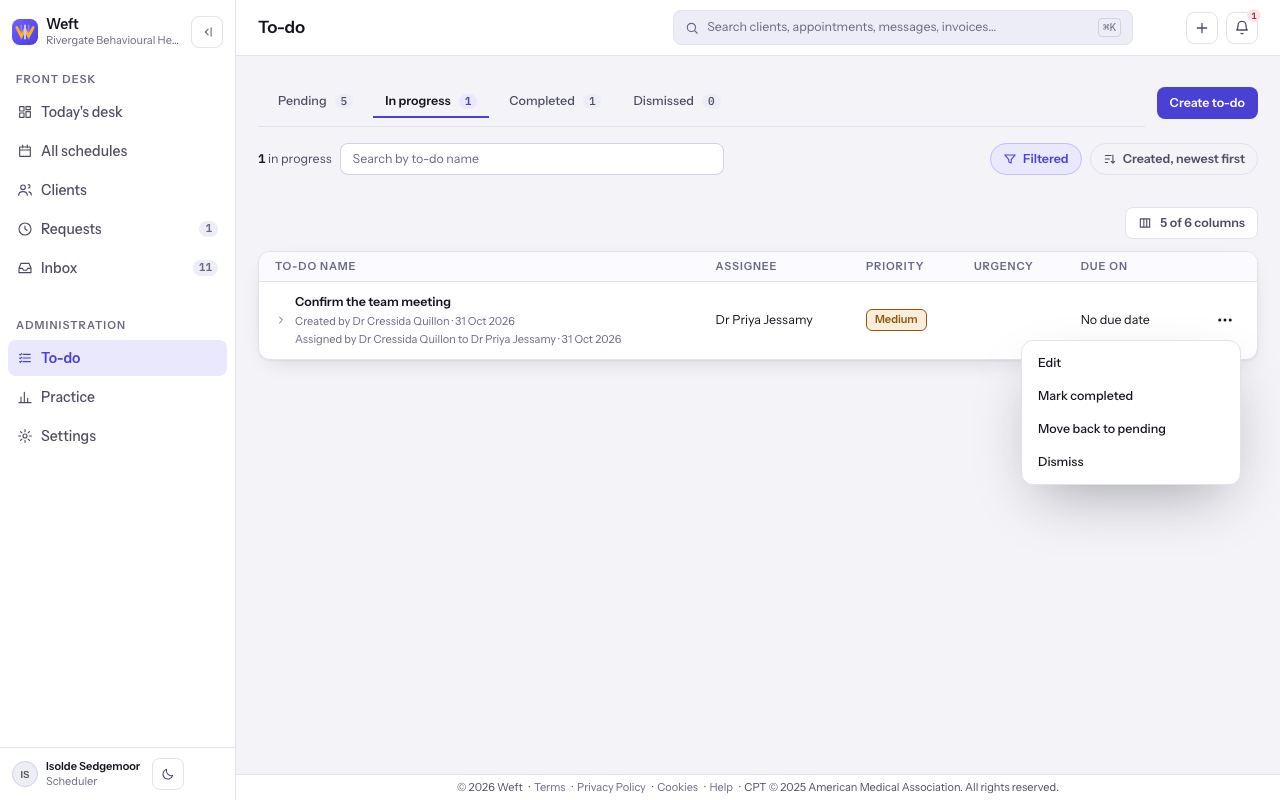Image resolution: width=1280 pixels, height=800 pixels.
Task: Click the Isolde Sedgemoor user profile
Action: click(77, 774)
